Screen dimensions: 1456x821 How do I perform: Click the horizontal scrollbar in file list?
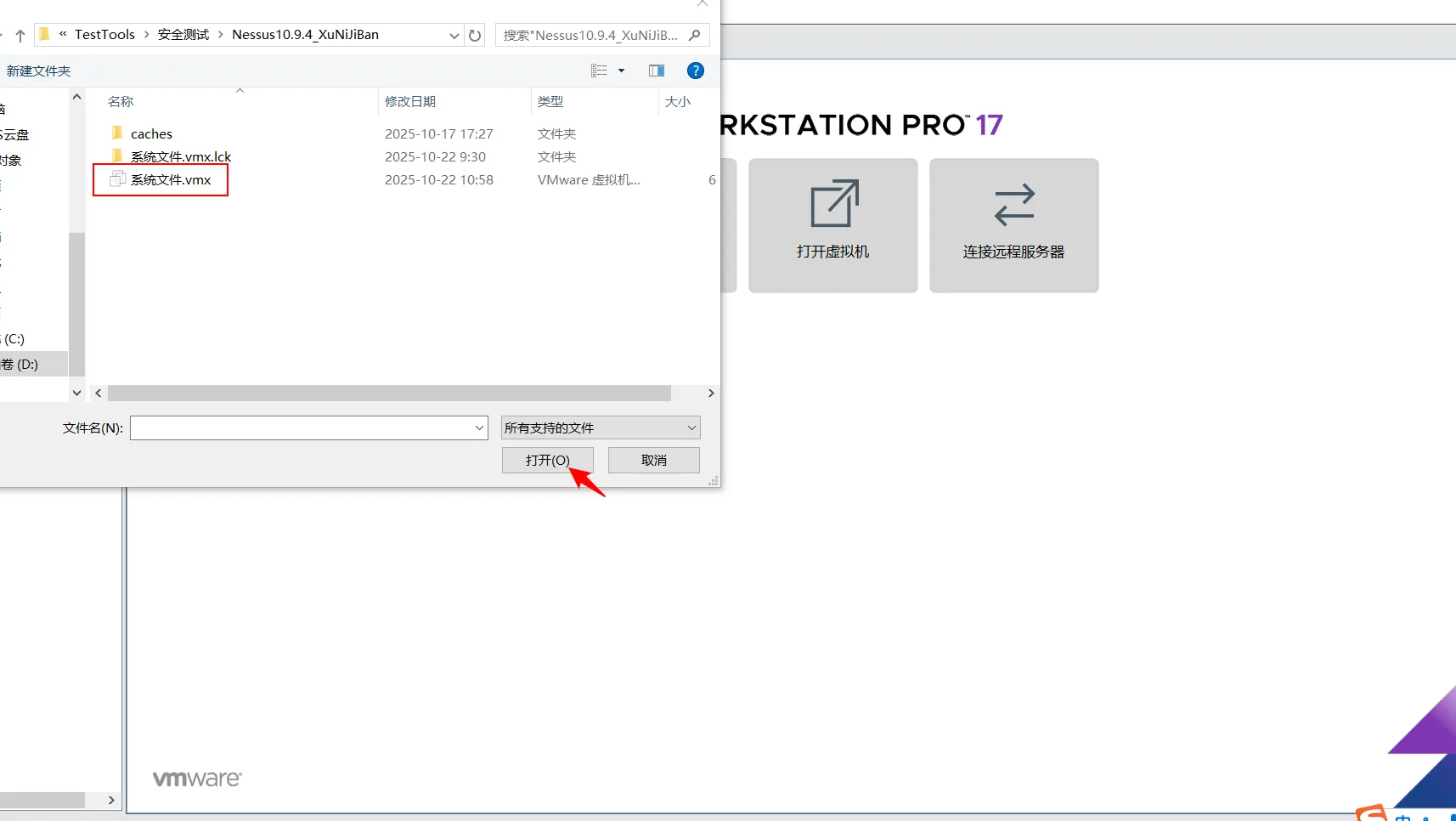(x=389, y=394)
